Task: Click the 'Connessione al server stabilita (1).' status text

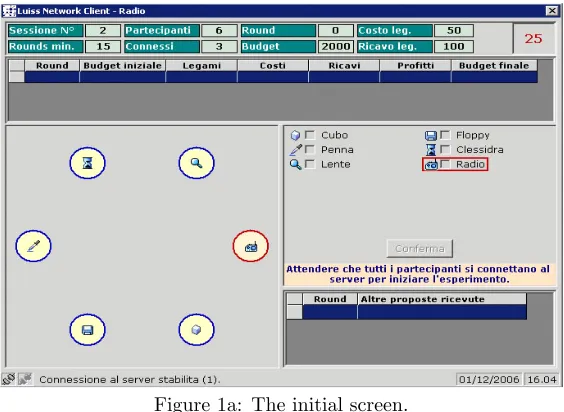Action: click(130, 379)
